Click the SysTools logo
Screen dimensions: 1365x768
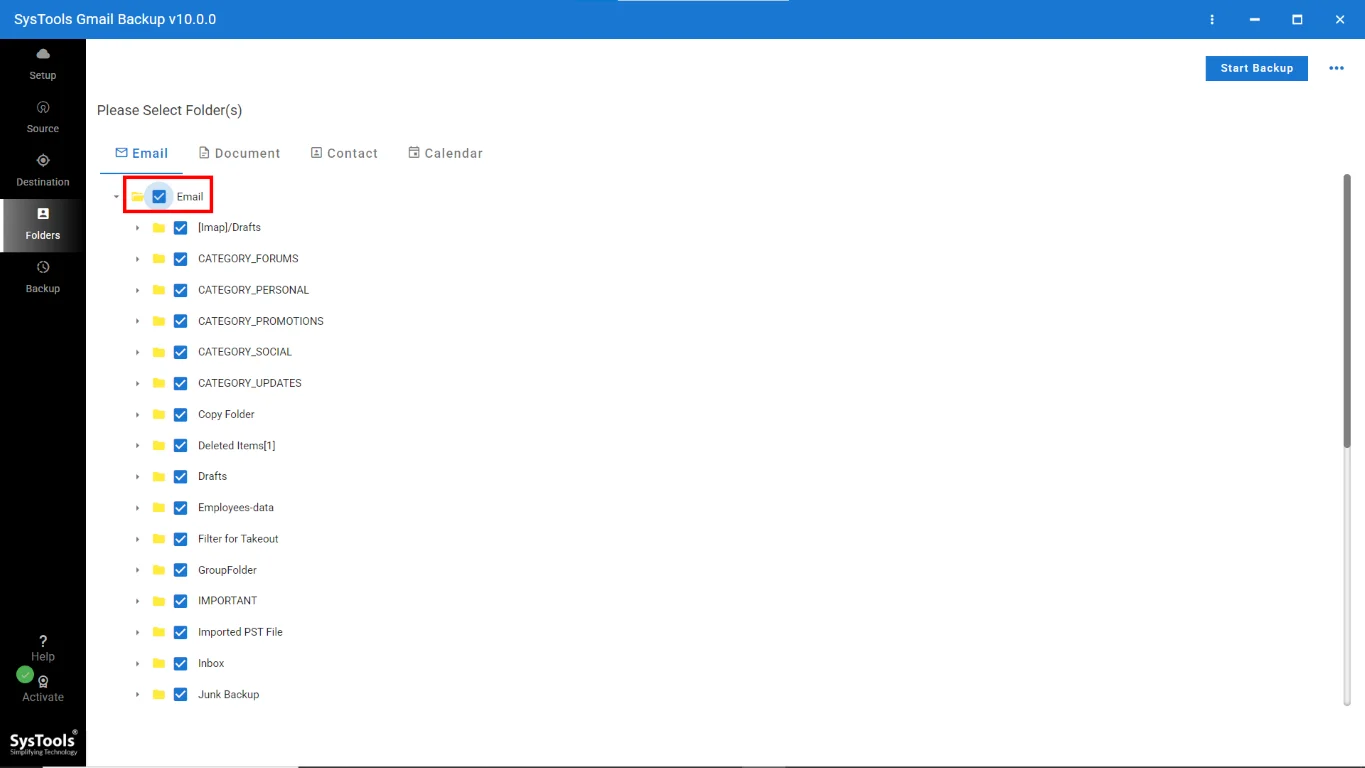click(43, 742)
